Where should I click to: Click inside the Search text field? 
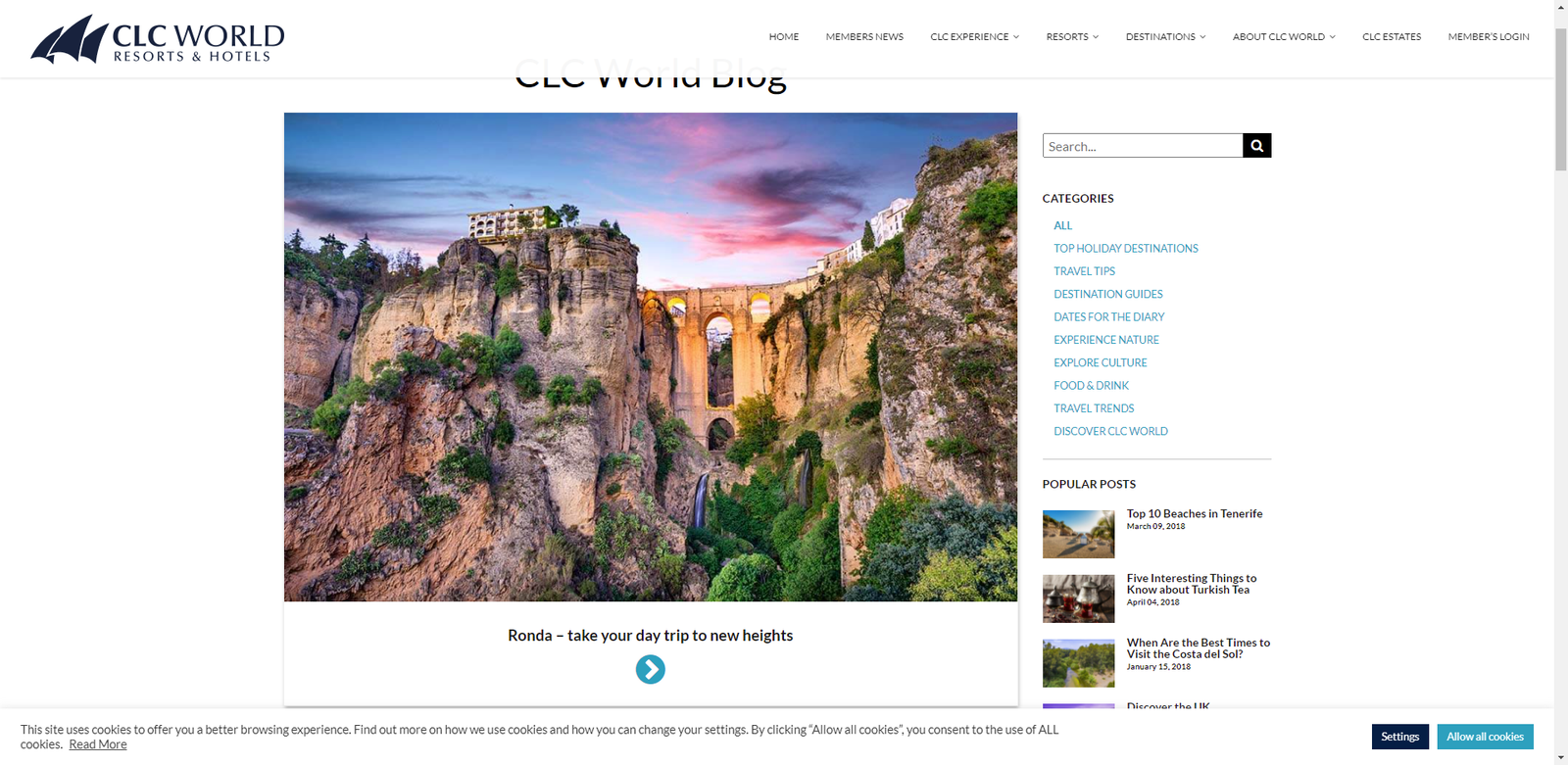coord(1143,146)
